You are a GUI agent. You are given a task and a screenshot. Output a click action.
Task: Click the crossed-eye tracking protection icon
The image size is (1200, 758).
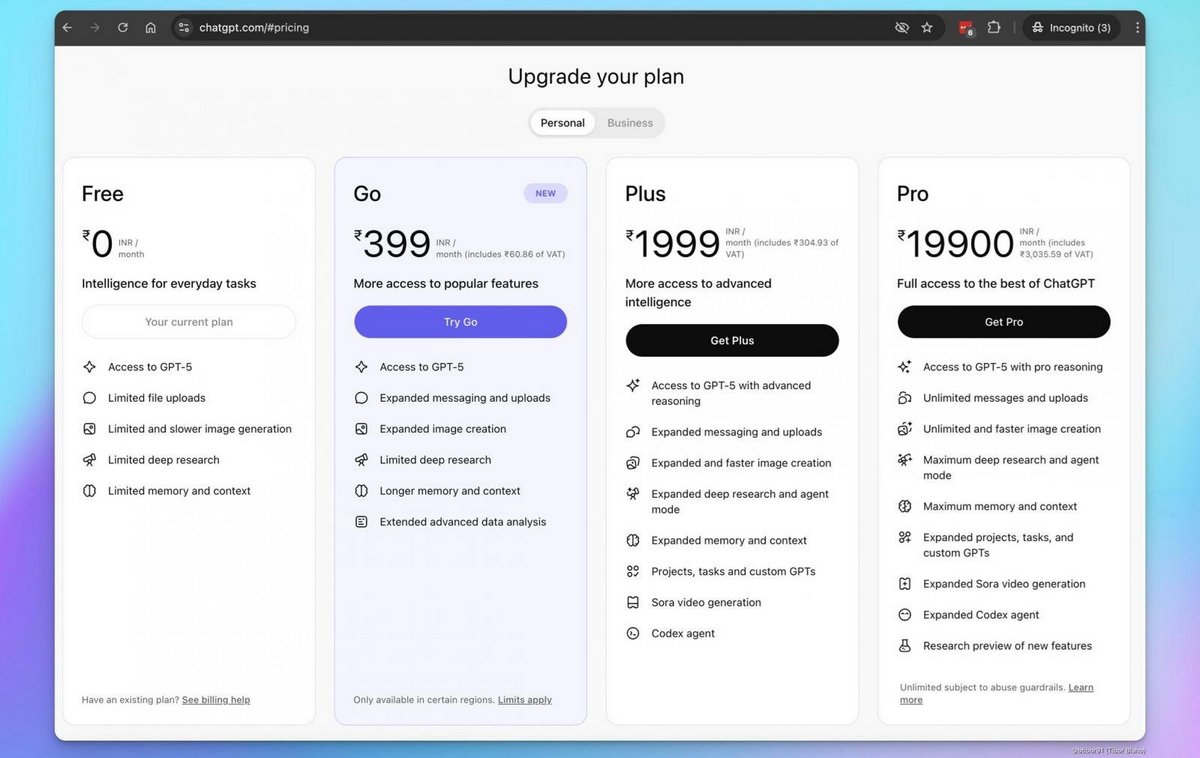click(902, 28)
